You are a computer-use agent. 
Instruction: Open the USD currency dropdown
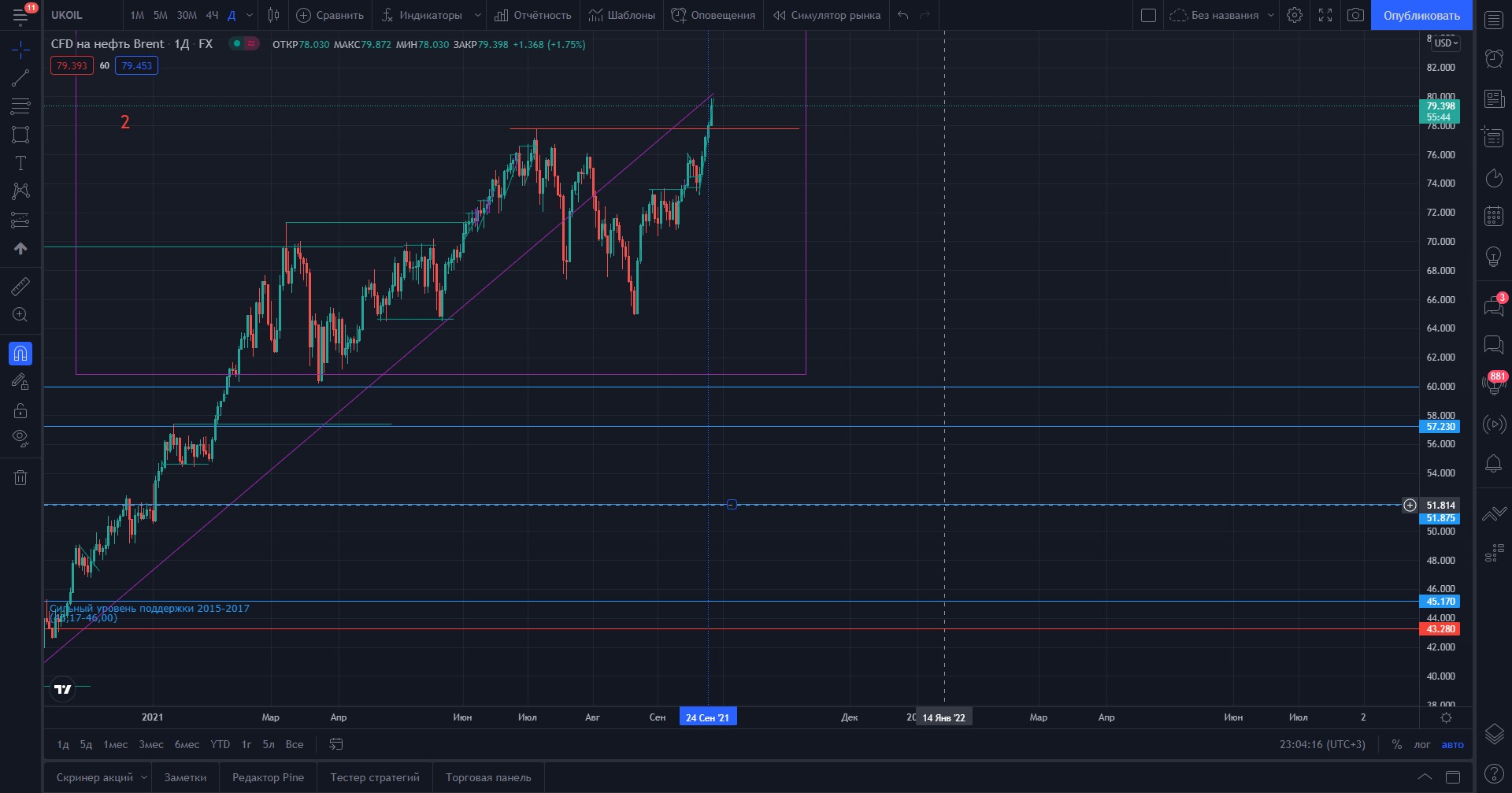click(1446, 43)
